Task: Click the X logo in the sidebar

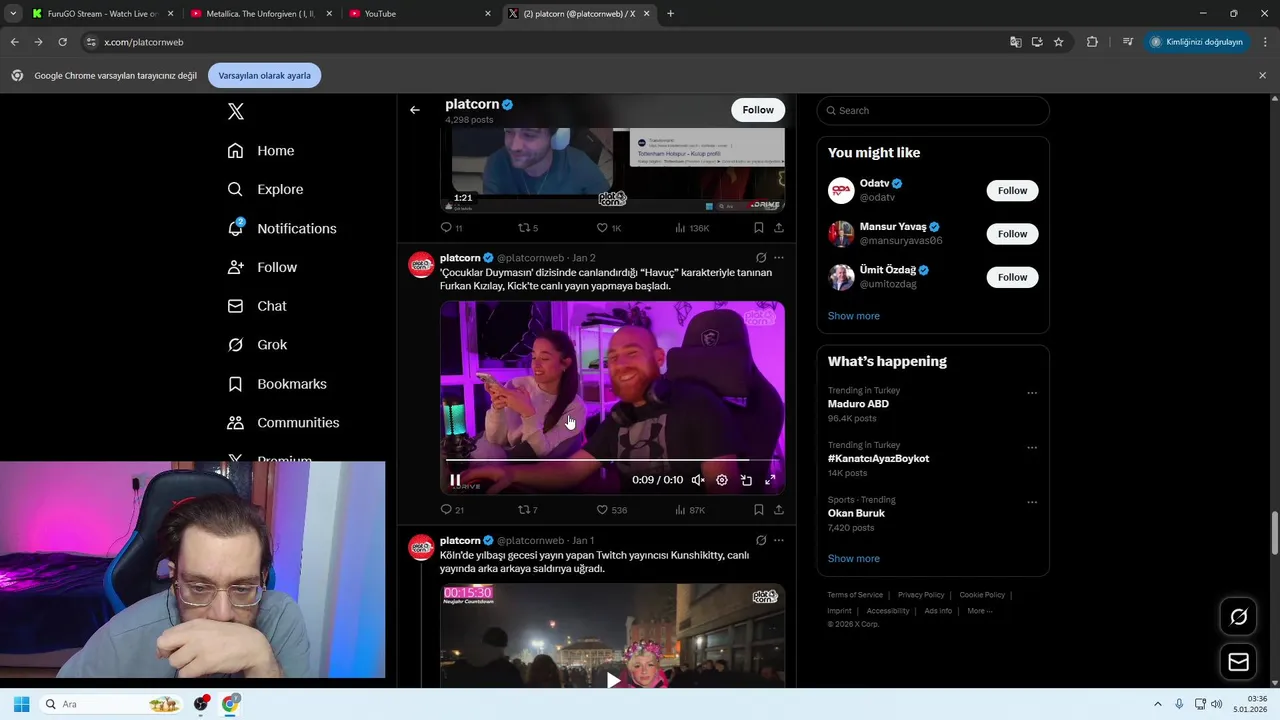Action: click(x=236, y=112)
